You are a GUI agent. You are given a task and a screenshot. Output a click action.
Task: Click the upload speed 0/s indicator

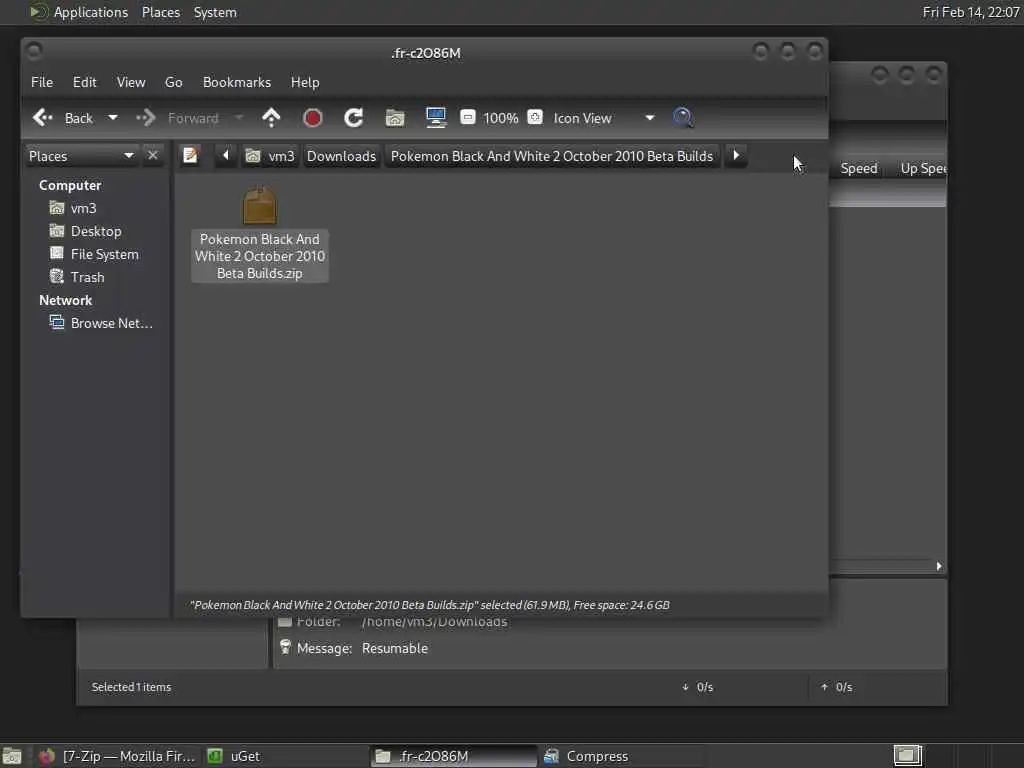coord(837,687)
